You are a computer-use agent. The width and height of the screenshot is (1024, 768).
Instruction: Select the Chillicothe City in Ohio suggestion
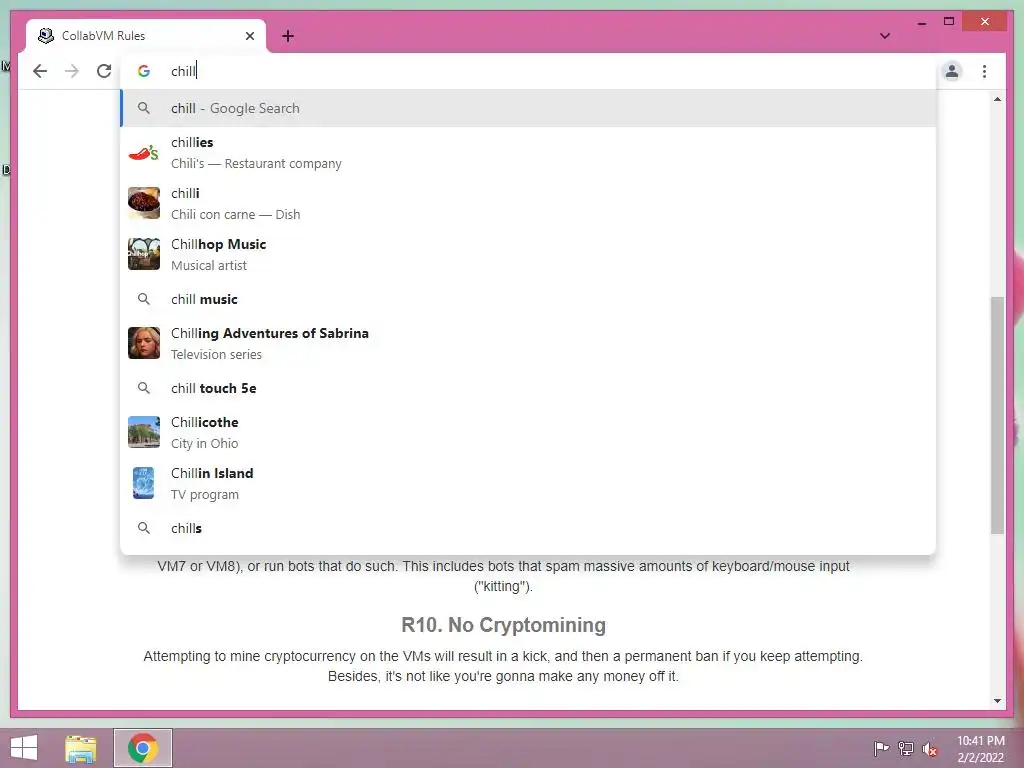pyautogui.click(x=528, y=432)
